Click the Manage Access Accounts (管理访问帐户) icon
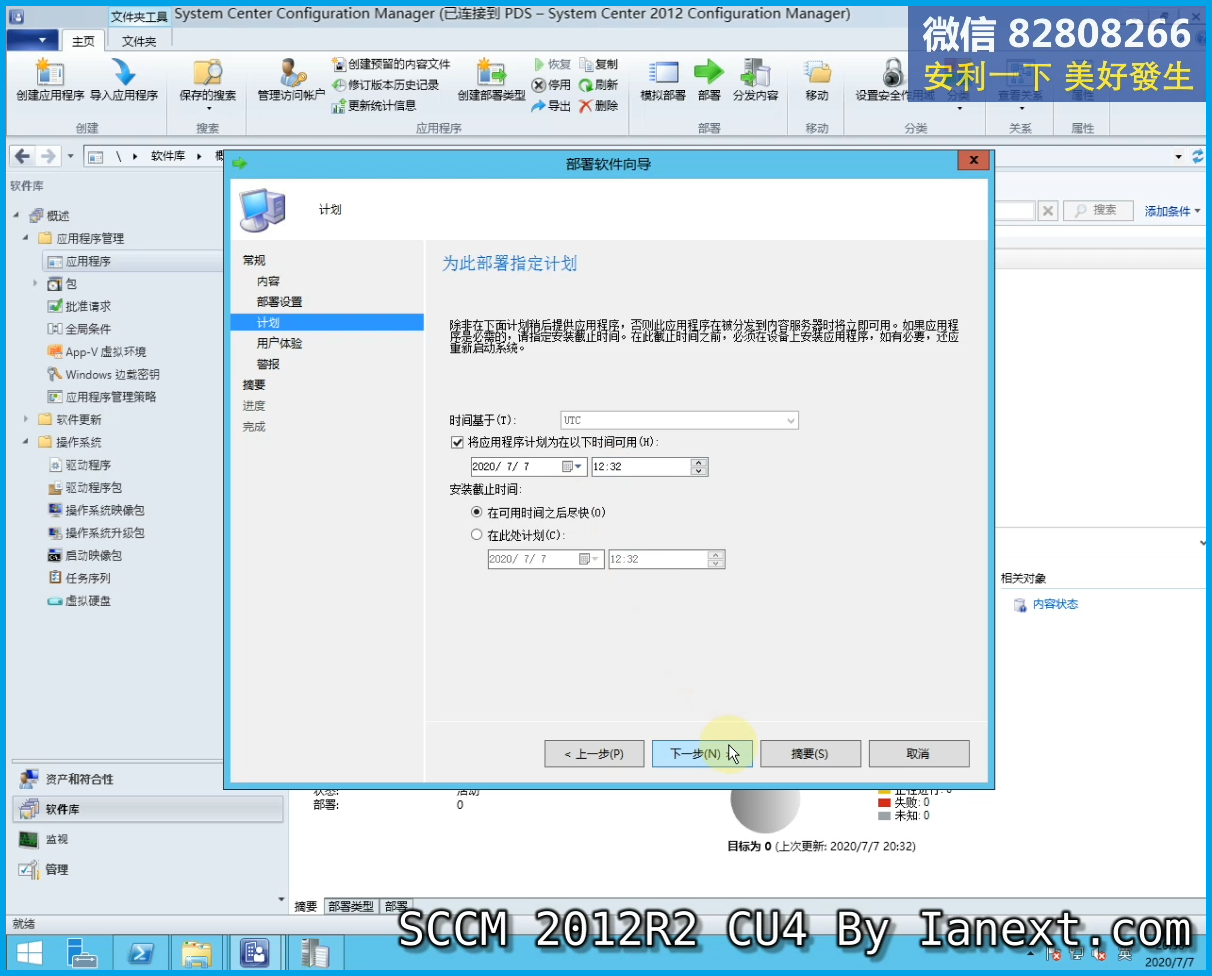The image size is (1212, 976). [x=291, y=80]
